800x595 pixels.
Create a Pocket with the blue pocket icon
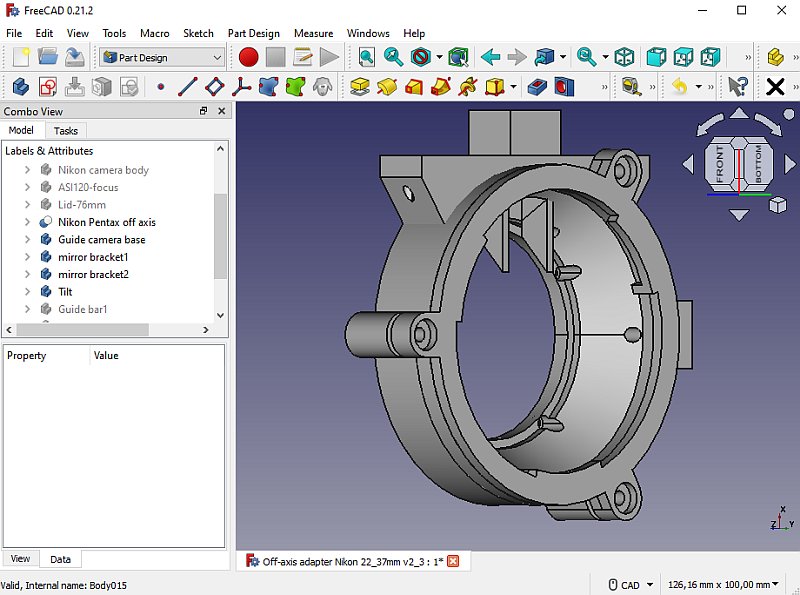tap(537, 87)
